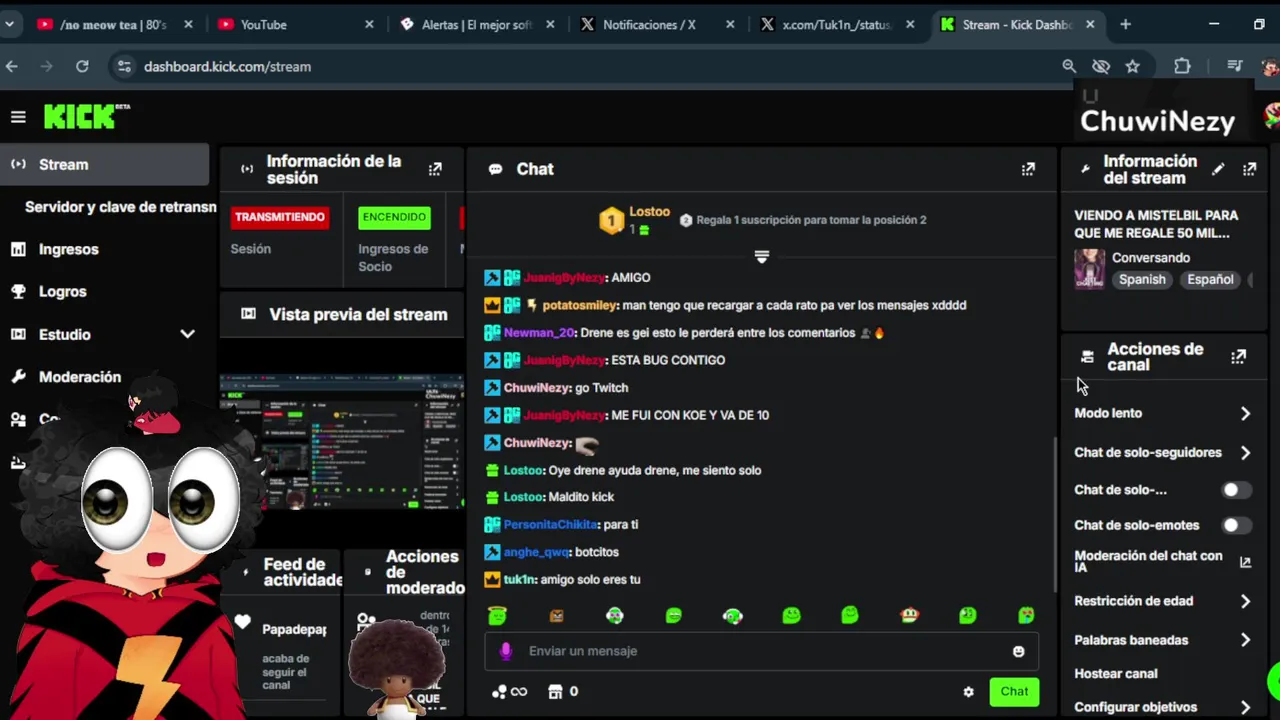Close the x.com/Tuk1n_/status tab
This screenshot has height=720, width=1280.
pyautogui.click(x=910, y=24)
